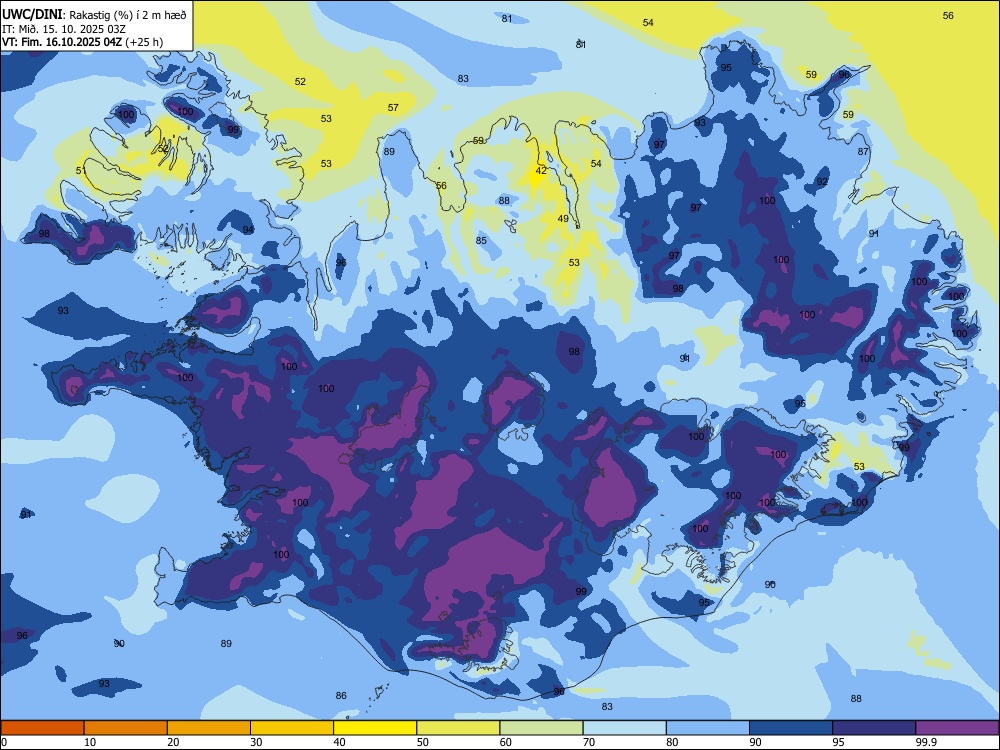The height and width of the screenshot is (750, 1000).
Task: Click the valid time 'VT: Fim. 16.10.2025 04Z'
Action: (64, 42)
